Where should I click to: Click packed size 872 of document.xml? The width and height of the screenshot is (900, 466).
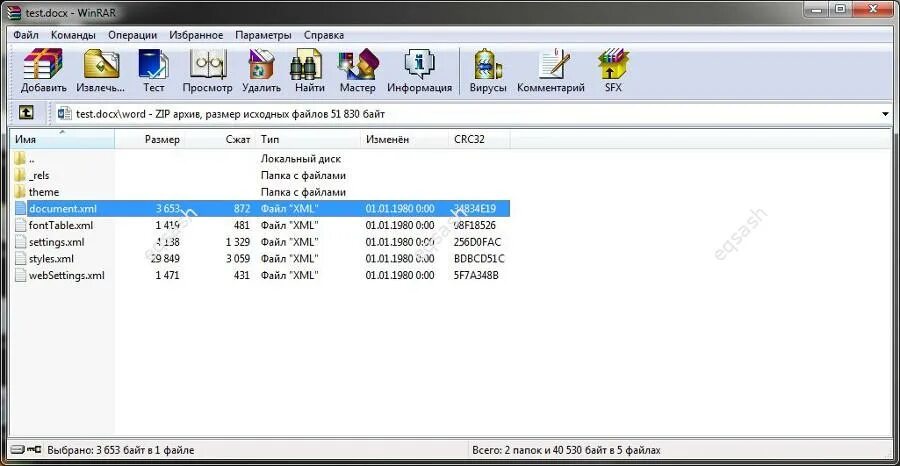pyautogui.click(x=242, y=208)
